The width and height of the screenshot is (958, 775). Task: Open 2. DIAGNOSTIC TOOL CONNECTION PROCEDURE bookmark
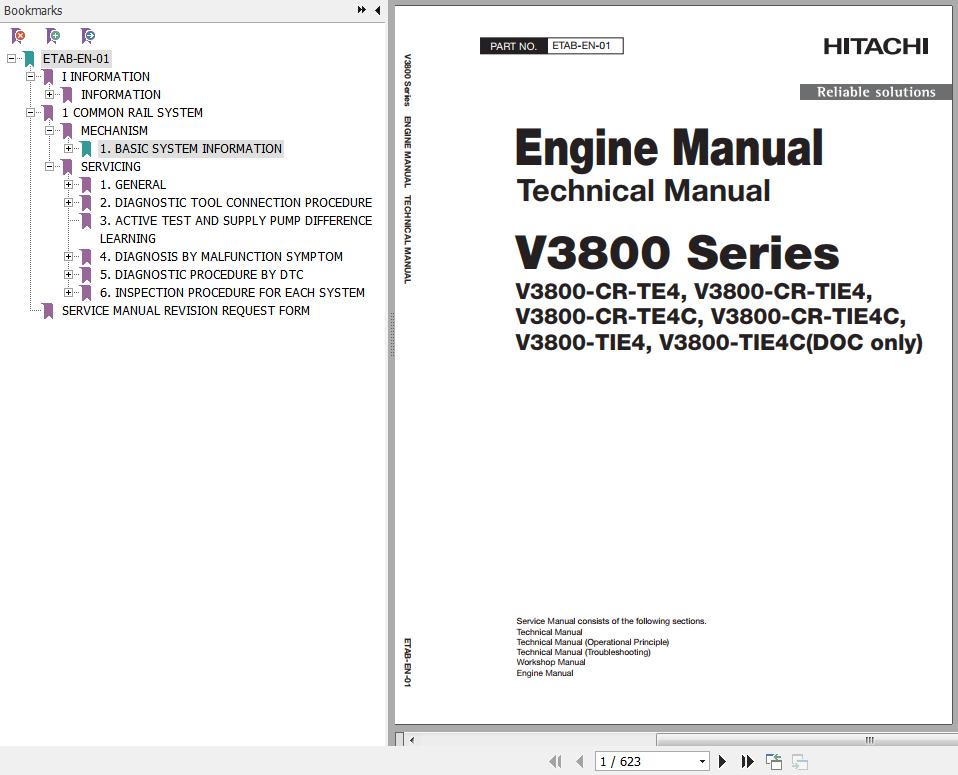236,203
